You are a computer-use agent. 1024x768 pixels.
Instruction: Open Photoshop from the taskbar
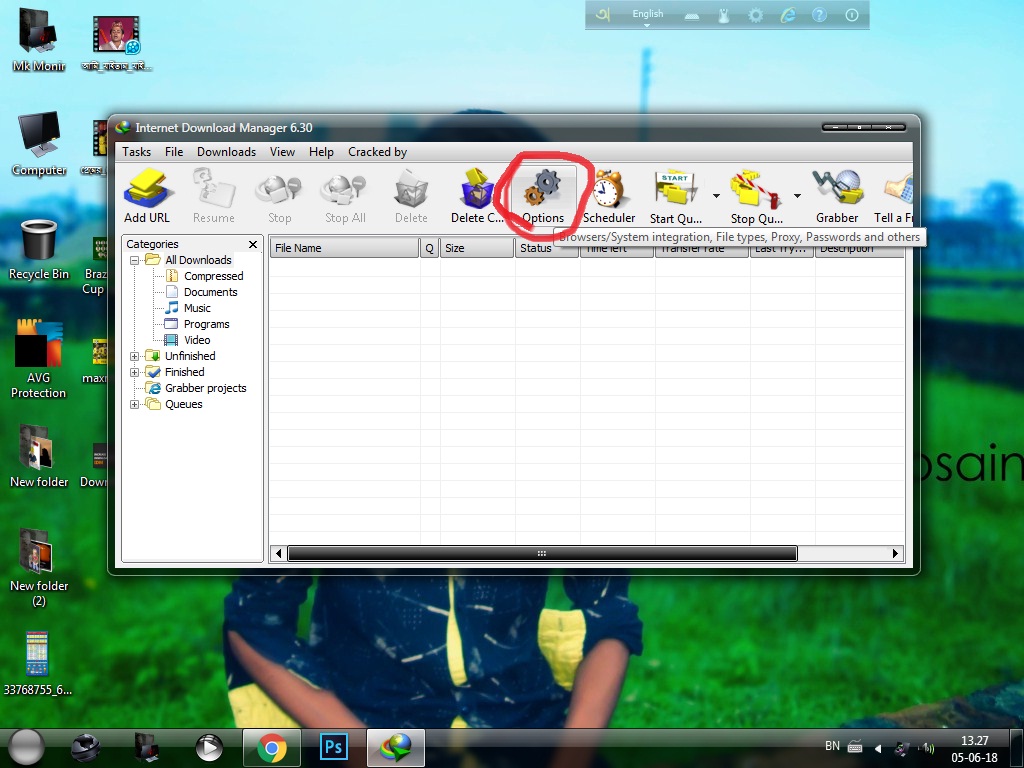[x=333, y=747]
